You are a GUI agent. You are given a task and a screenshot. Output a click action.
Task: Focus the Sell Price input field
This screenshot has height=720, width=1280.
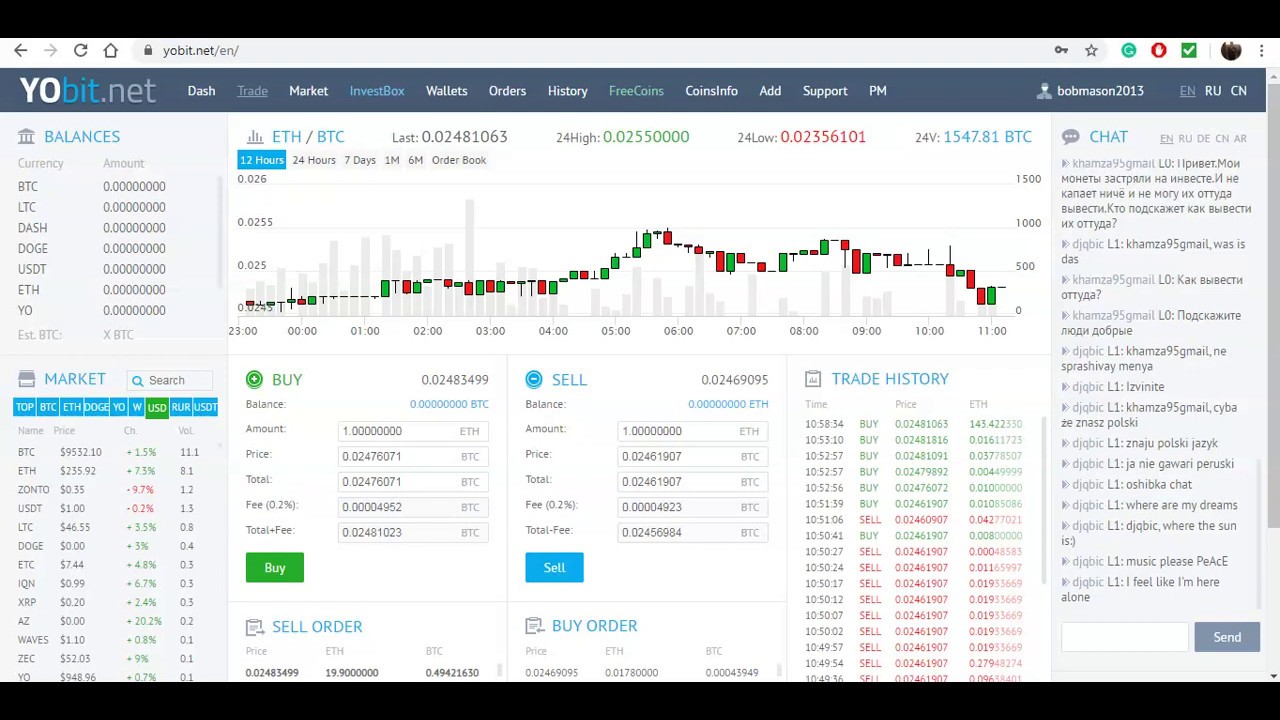[x=693, y=456]
